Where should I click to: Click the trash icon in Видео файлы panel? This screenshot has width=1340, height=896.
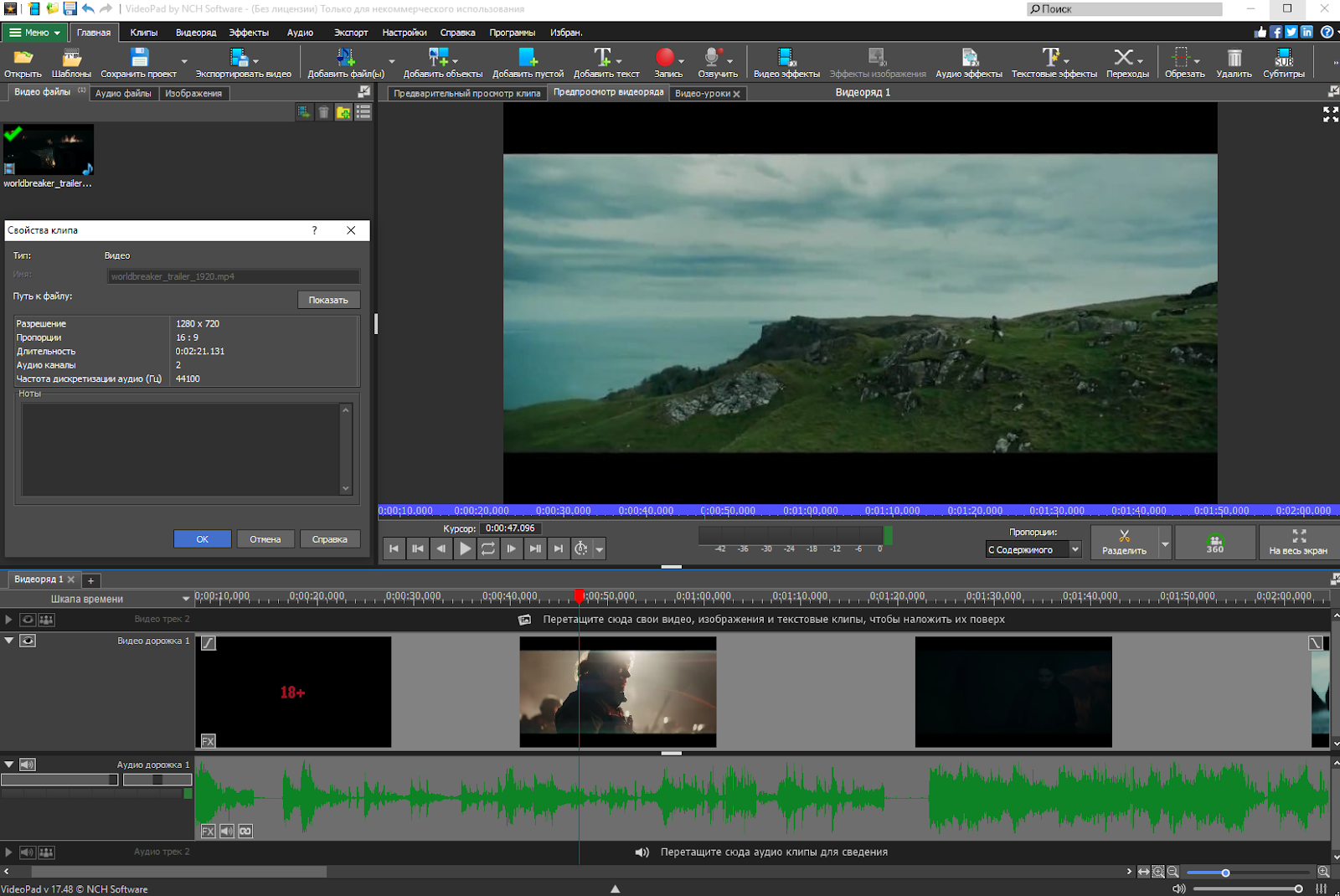click(x=324, y=111)
